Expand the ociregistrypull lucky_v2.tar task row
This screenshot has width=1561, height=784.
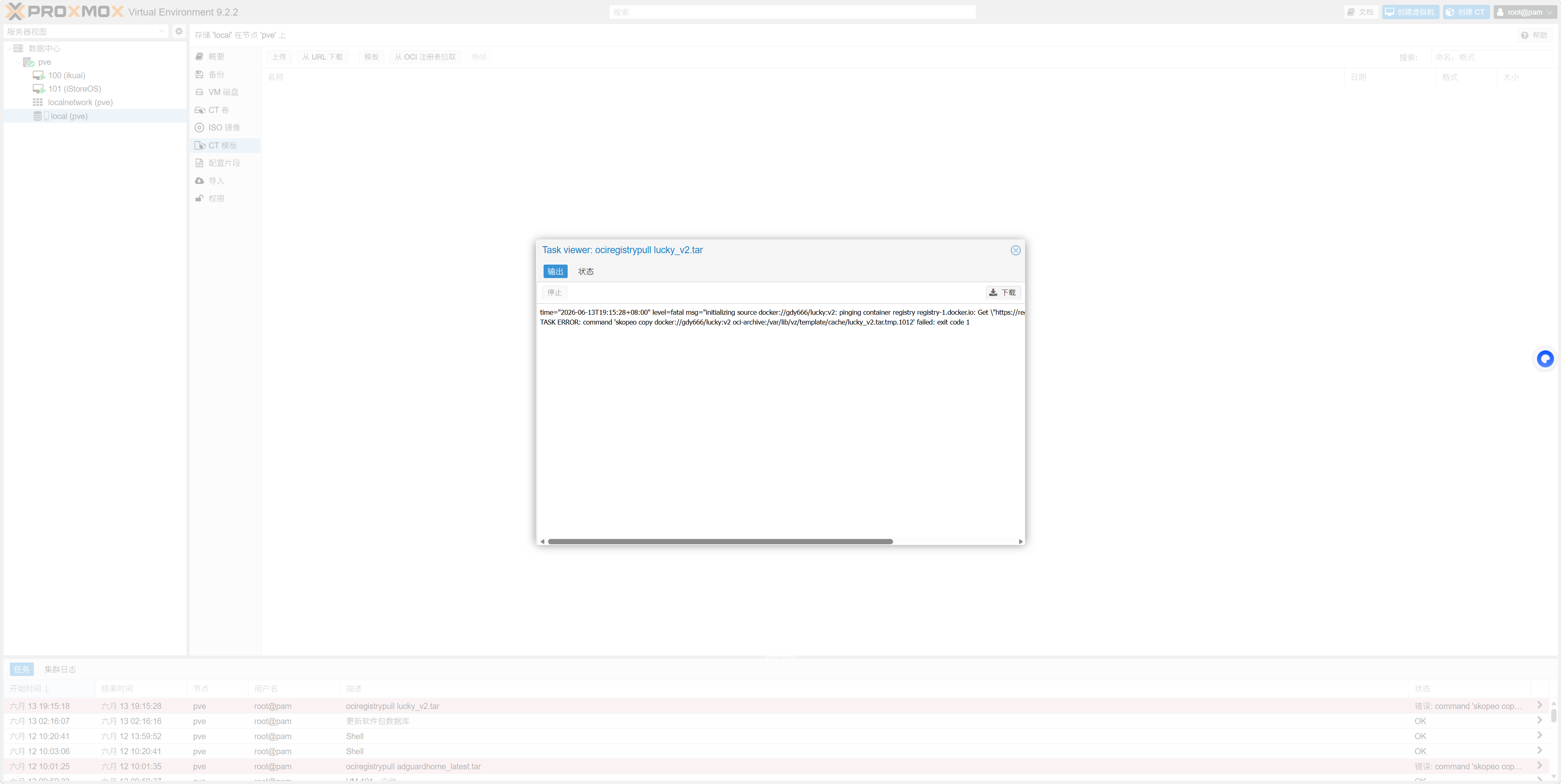tap(1539, 705)
